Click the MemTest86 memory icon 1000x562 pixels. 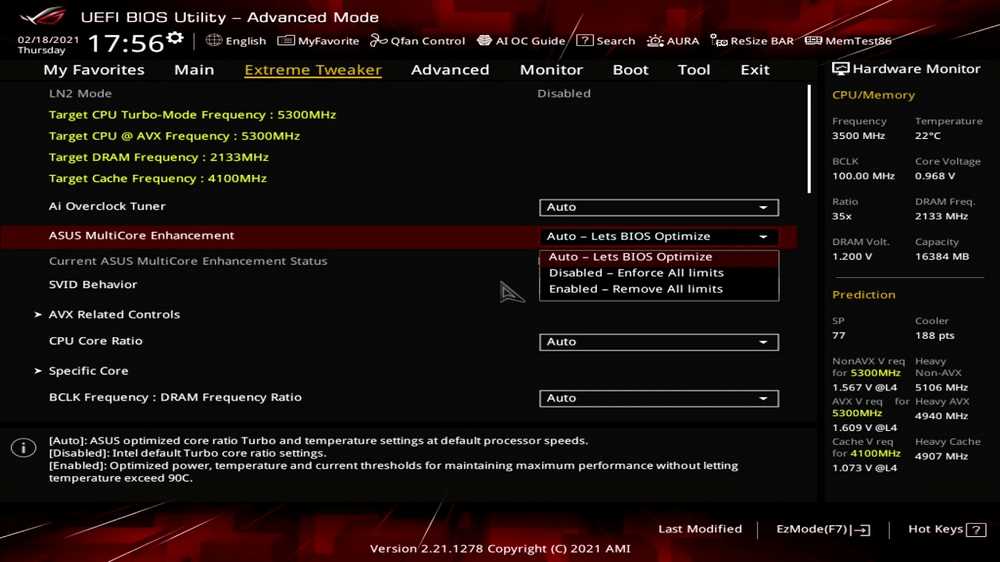tap(813, 40)
